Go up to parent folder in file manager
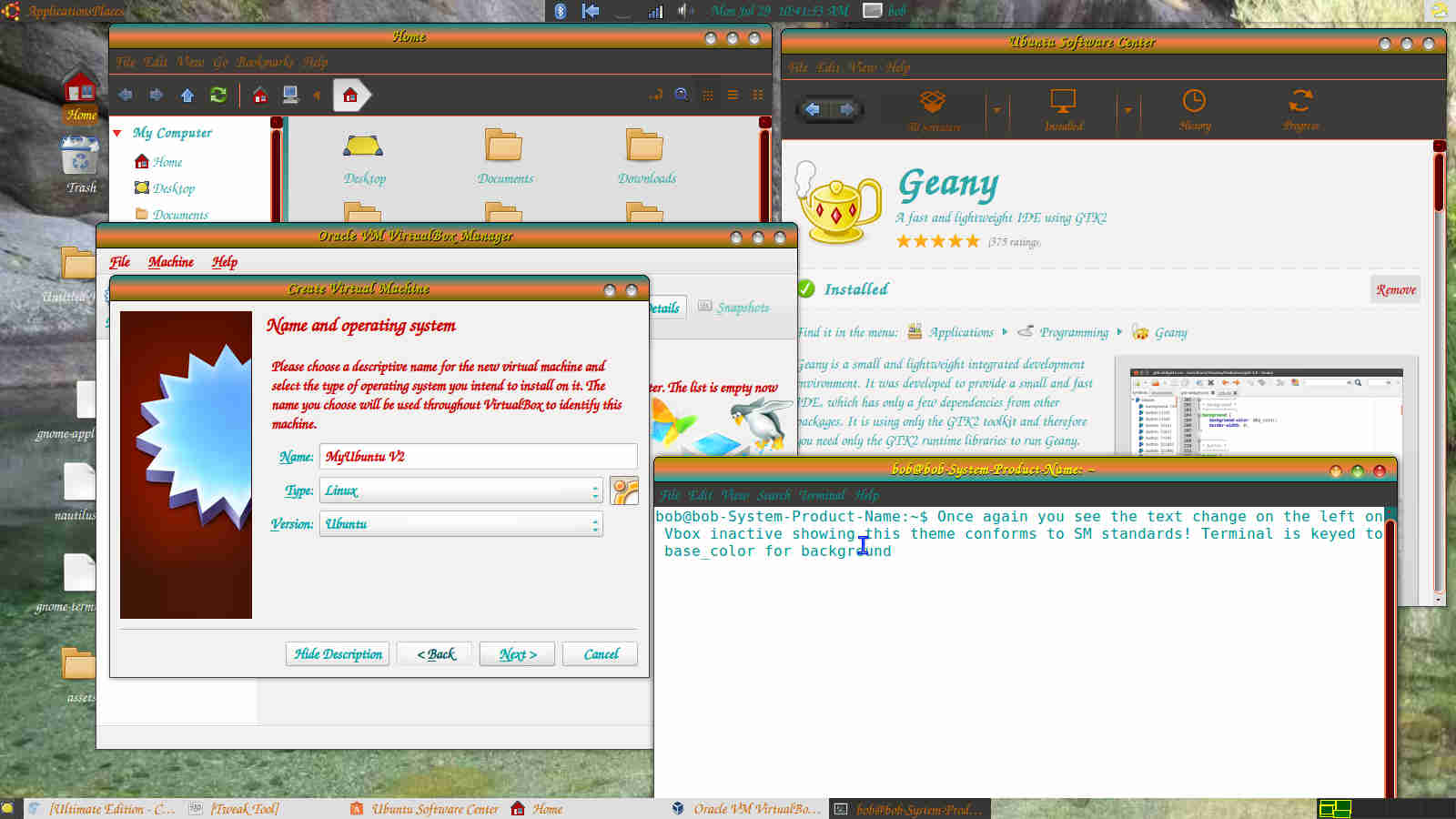1456x819 pixels. tap(187, 95)
